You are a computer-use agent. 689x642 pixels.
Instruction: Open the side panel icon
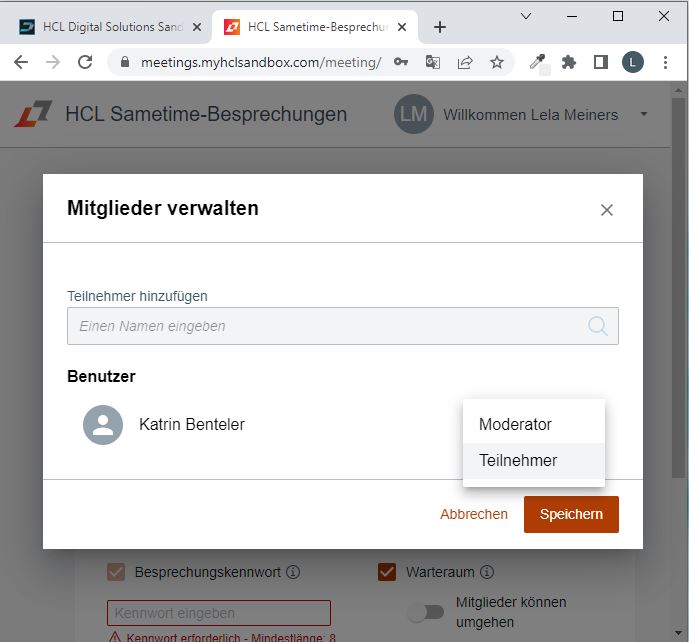pos(601,62)
